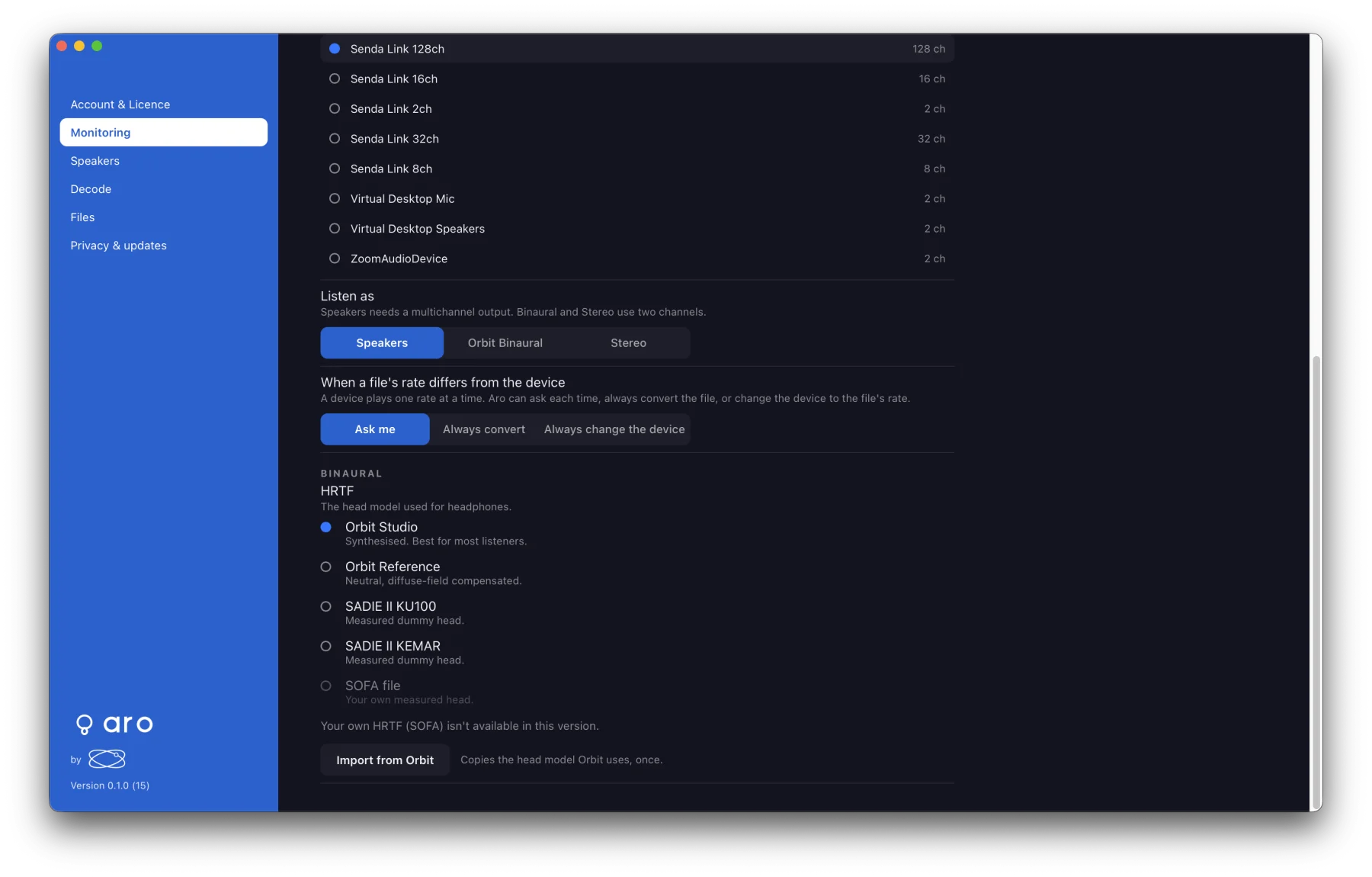Select the Monitoring sidebar item

(163, 133)
